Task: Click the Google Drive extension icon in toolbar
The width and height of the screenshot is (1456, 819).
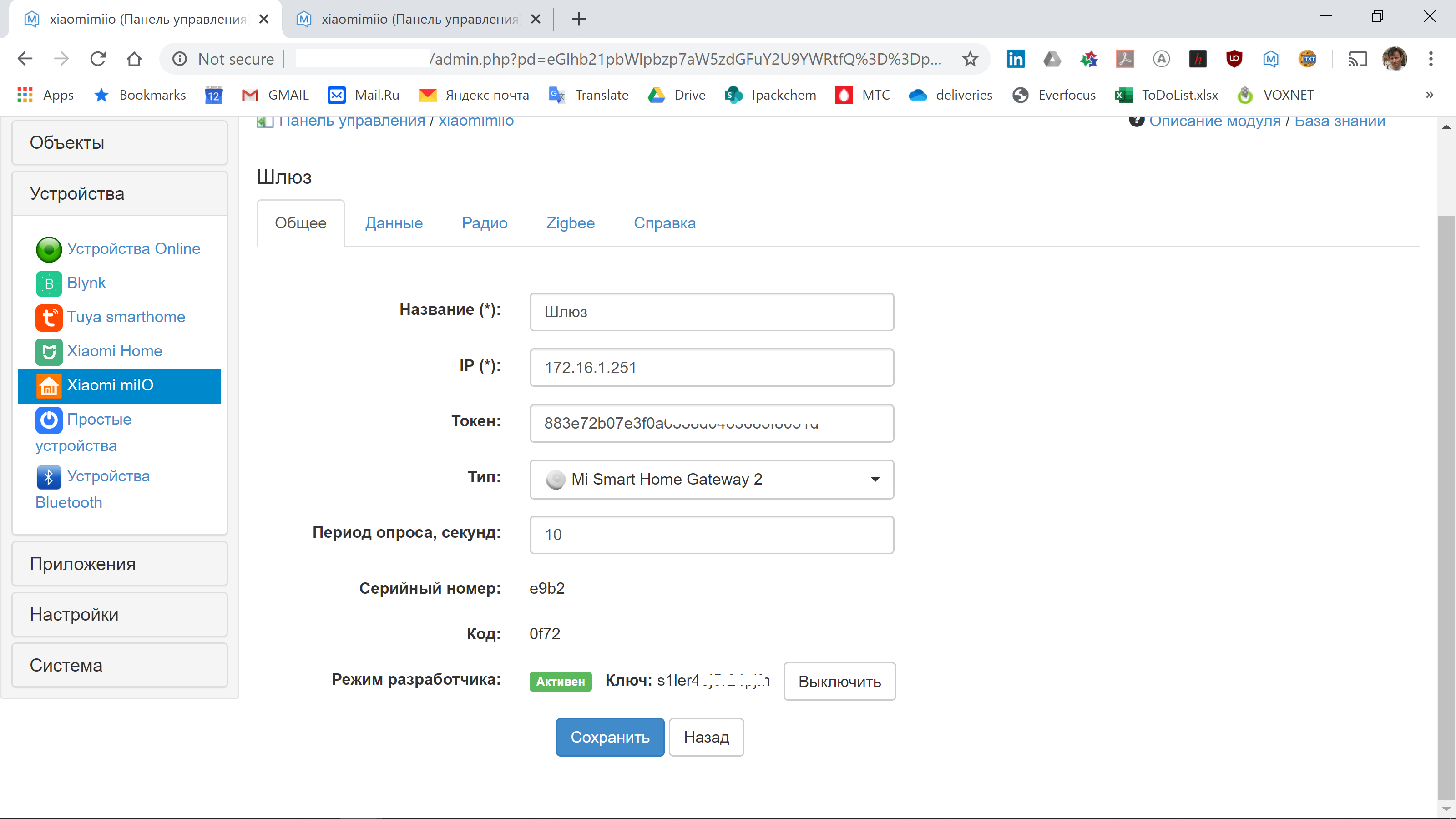Action: (1052, 59)
